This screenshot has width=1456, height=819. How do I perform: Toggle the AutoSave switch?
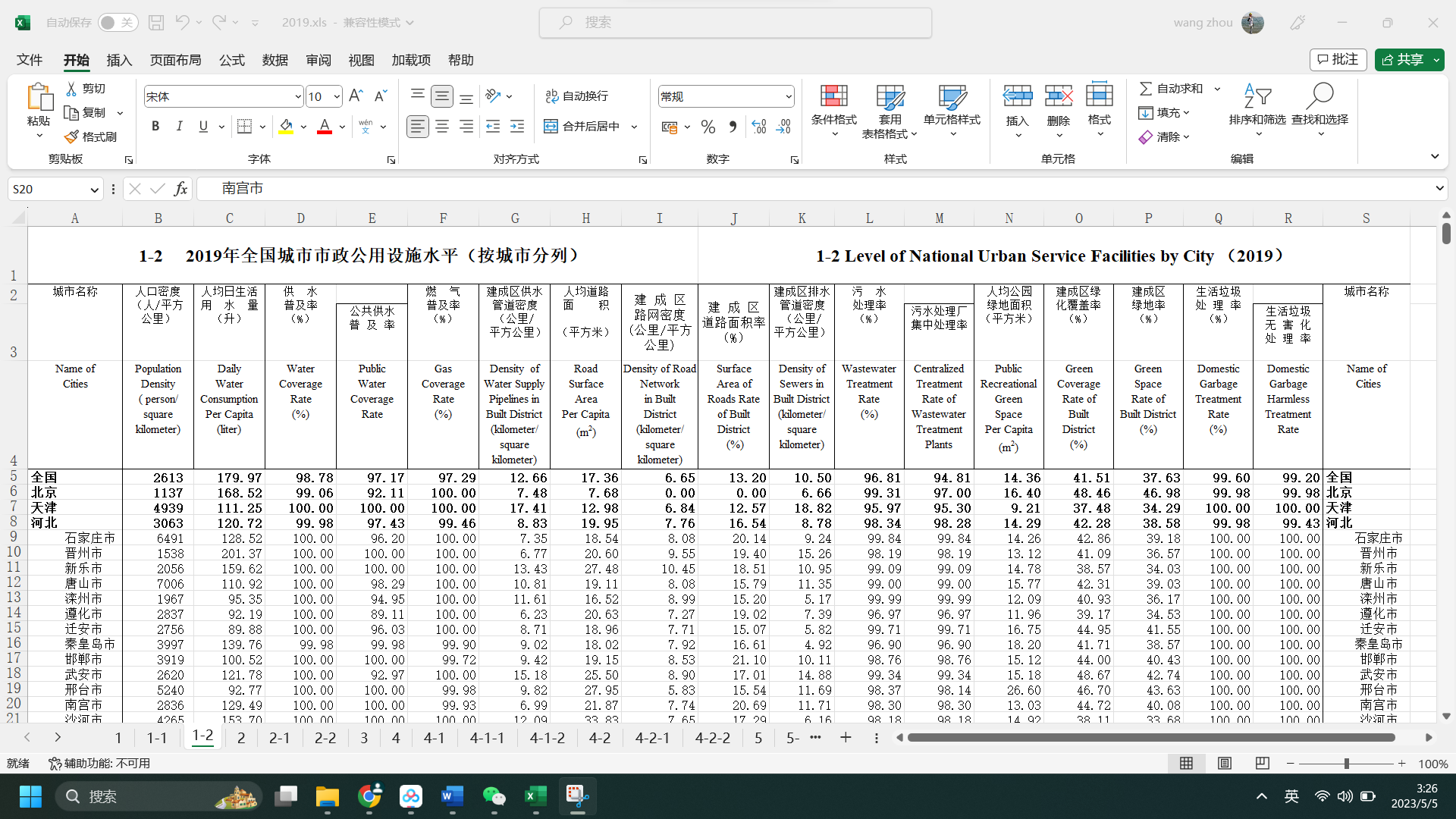tap(118, 23)
